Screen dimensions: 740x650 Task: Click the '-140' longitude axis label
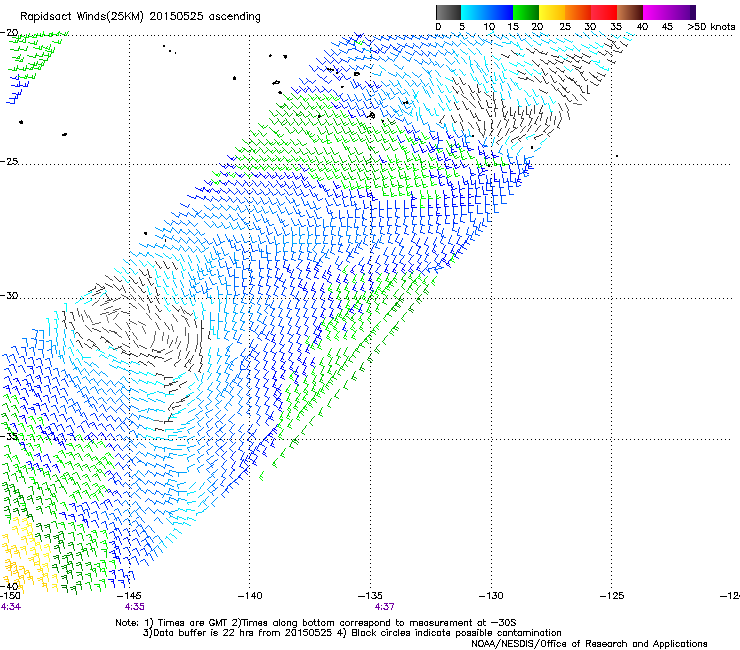(250, 596)
